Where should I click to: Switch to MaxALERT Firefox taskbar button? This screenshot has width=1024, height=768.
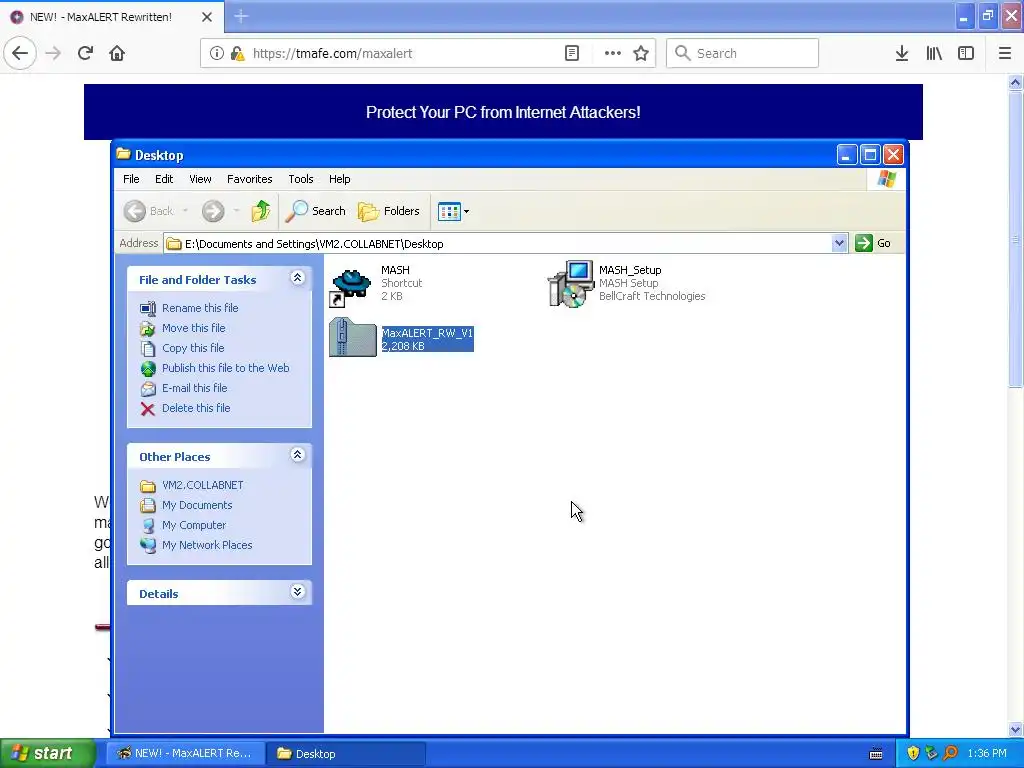pos(185,754)
